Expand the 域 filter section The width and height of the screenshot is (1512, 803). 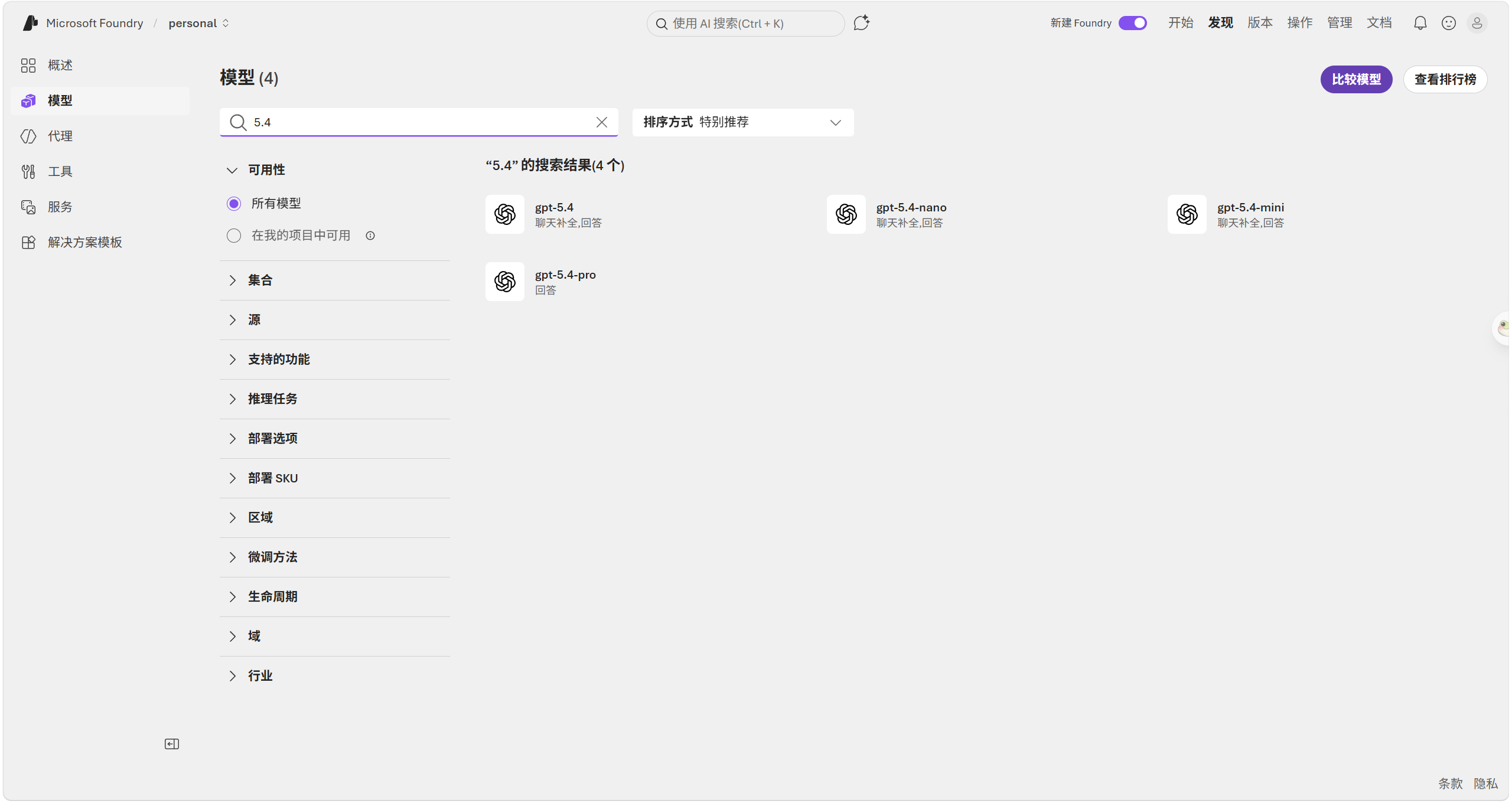coord(335,636)
